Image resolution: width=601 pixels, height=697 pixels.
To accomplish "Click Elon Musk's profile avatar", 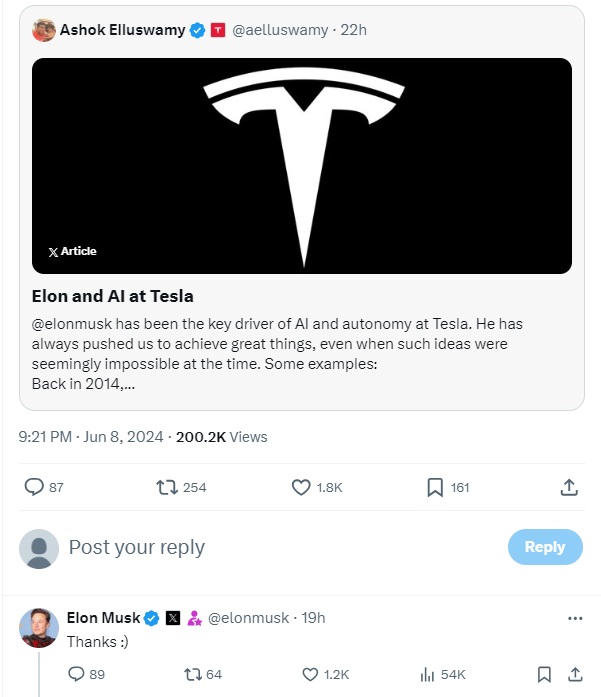I will click(39, 627).
